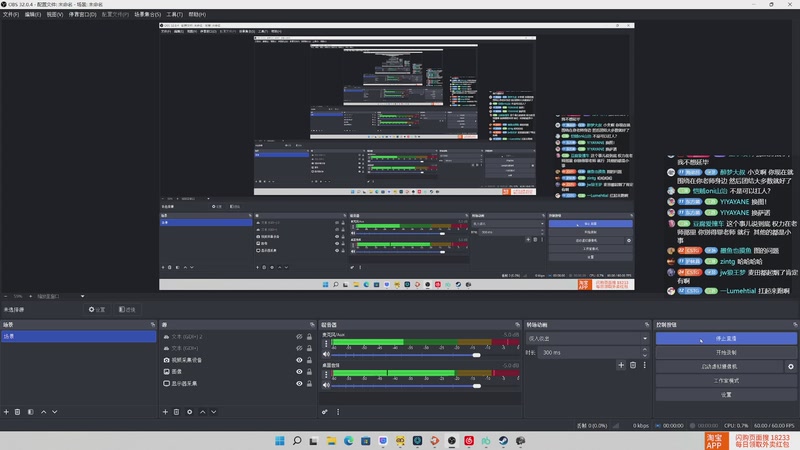Click 开始录制 to start recording
Viewport: 800px width, 450px height.
[726, 353]
